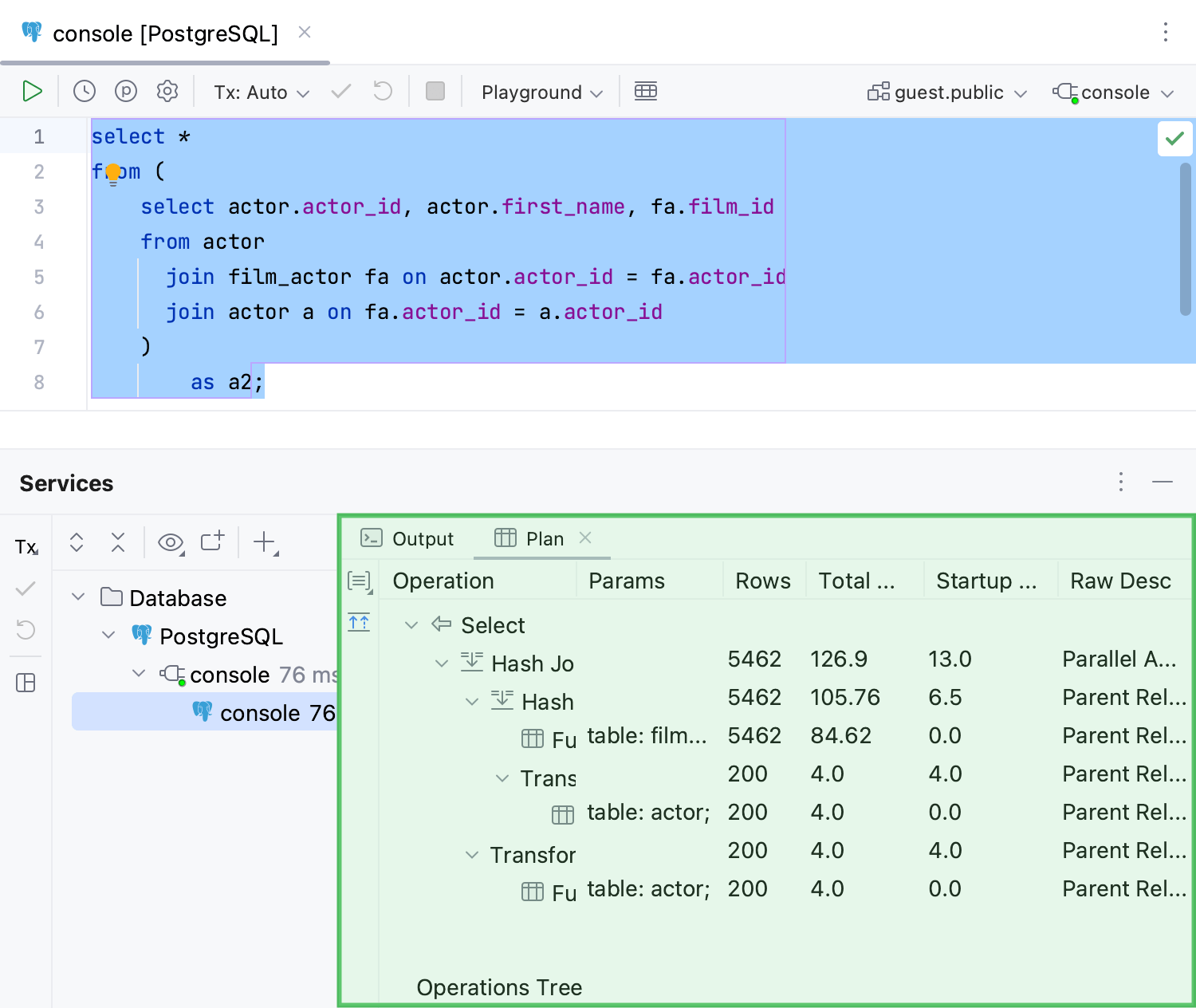Open the Services panel kebab menu
This screenshot has width=1196, height=1008.
1121,482
